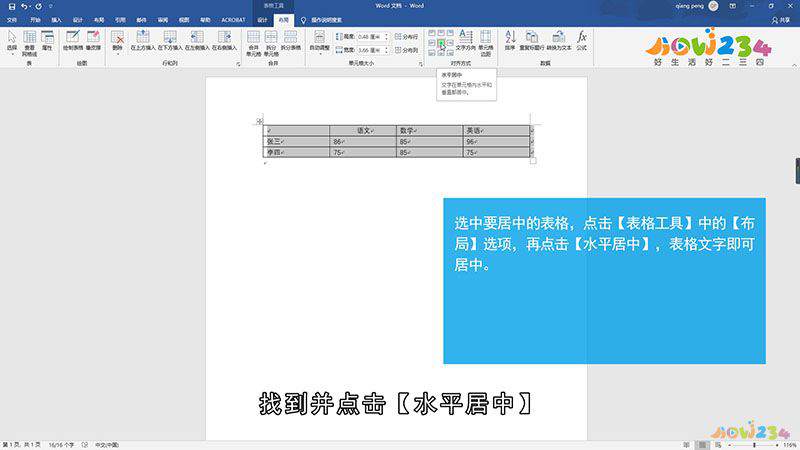The image size is (800, 450).
Task: Click Sort (排序) in Data group
Action: point(510,41)
